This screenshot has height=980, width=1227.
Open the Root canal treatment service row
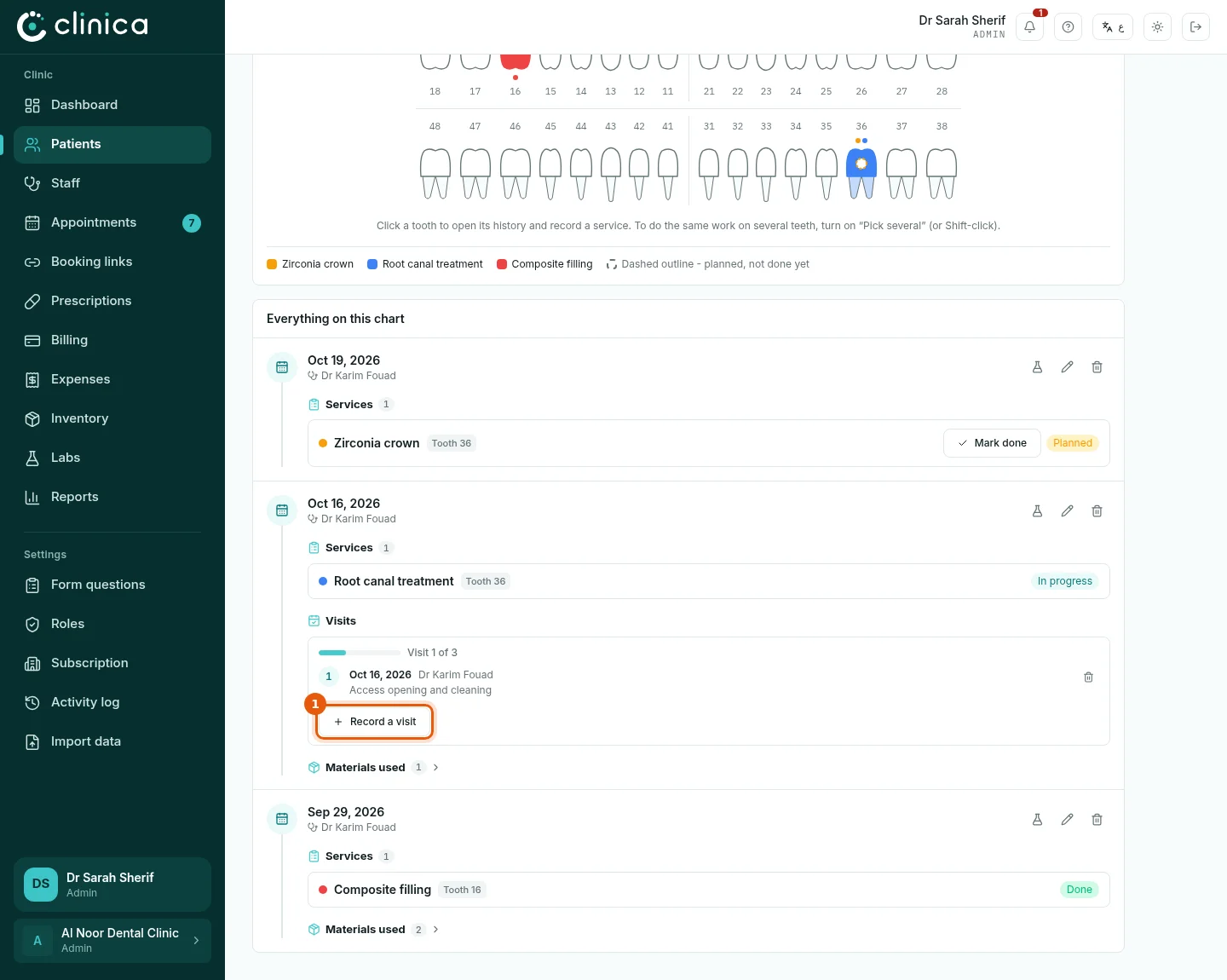tap(709, 581)
